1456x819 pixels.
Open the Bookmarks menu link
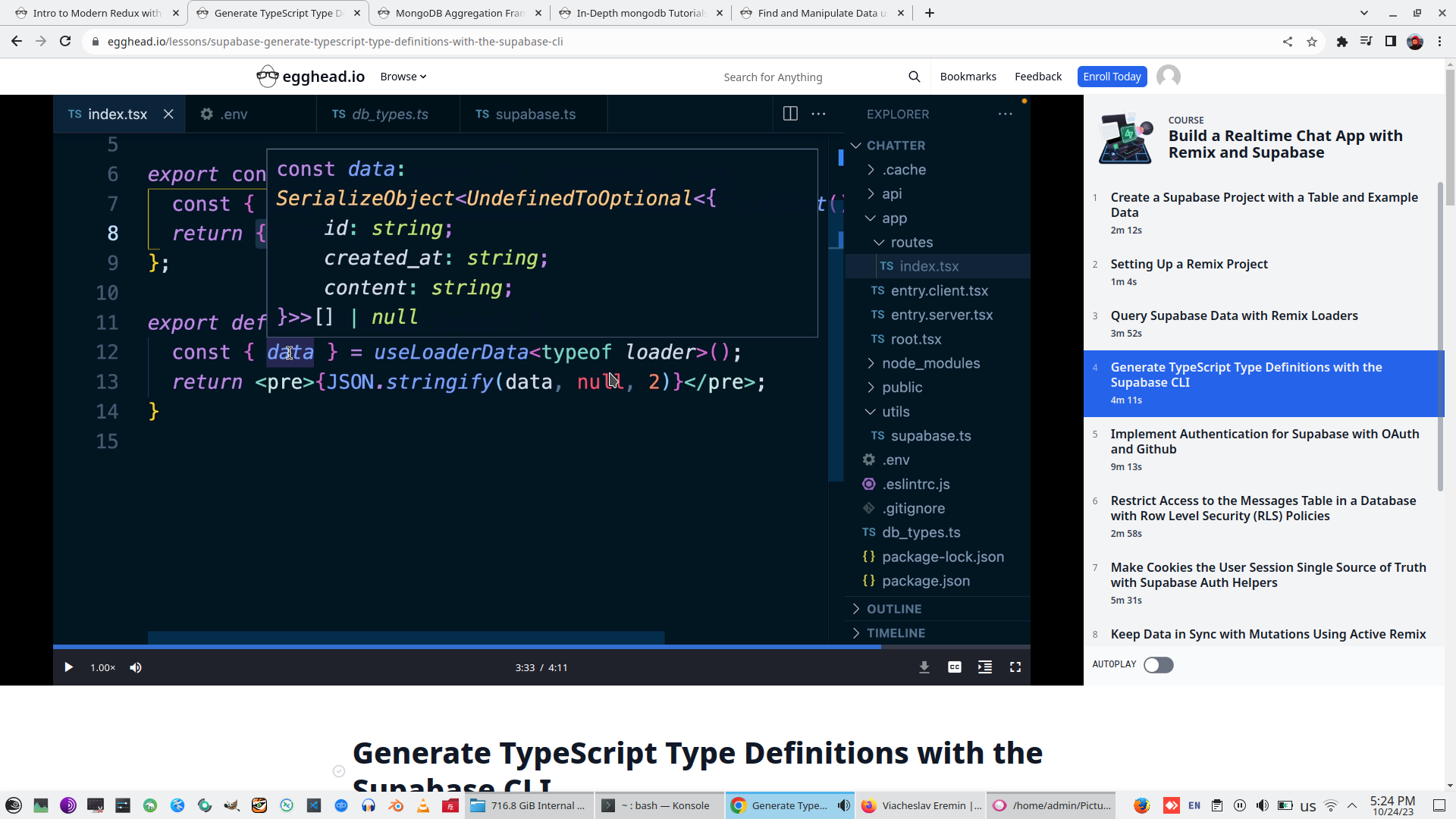968,77
